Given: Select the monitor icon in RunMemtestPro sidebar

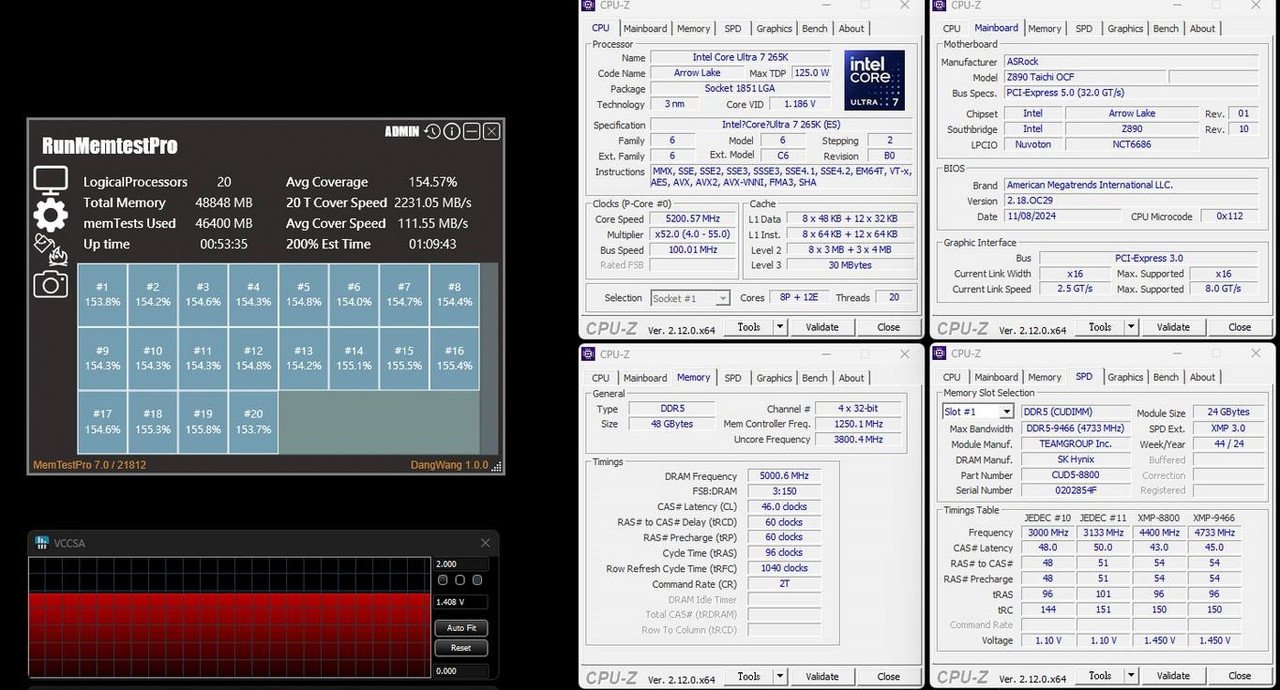Looking at the screenshot, I should [x=50, y=181].
